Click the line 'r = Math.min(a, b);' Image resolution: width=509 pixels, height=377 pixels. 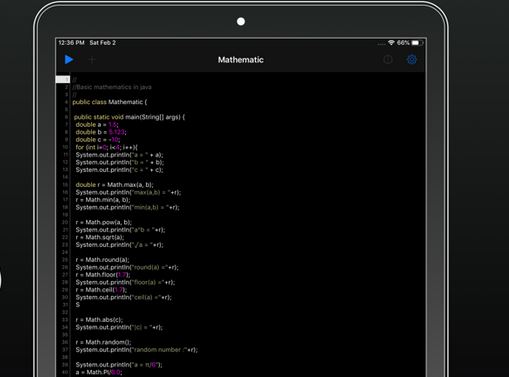click(103, 200)
